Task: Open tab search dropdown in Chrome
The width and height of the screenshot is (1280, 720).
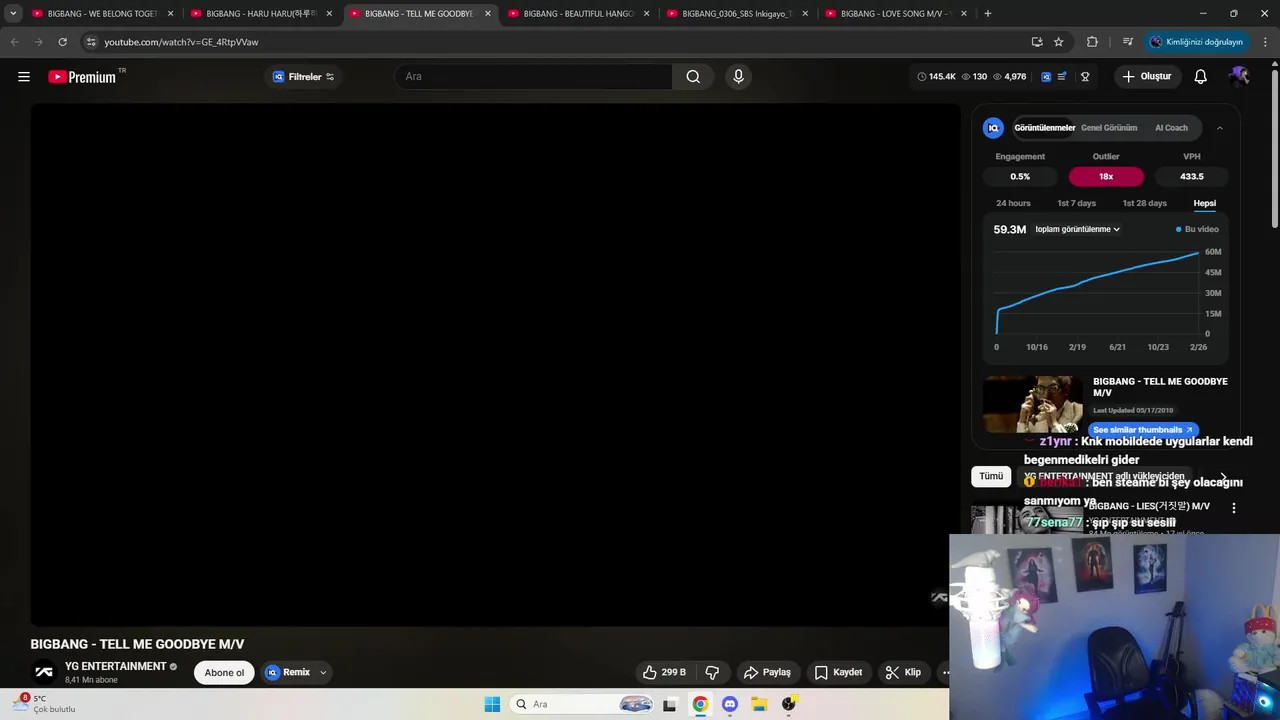Action: tap(13, 13)
